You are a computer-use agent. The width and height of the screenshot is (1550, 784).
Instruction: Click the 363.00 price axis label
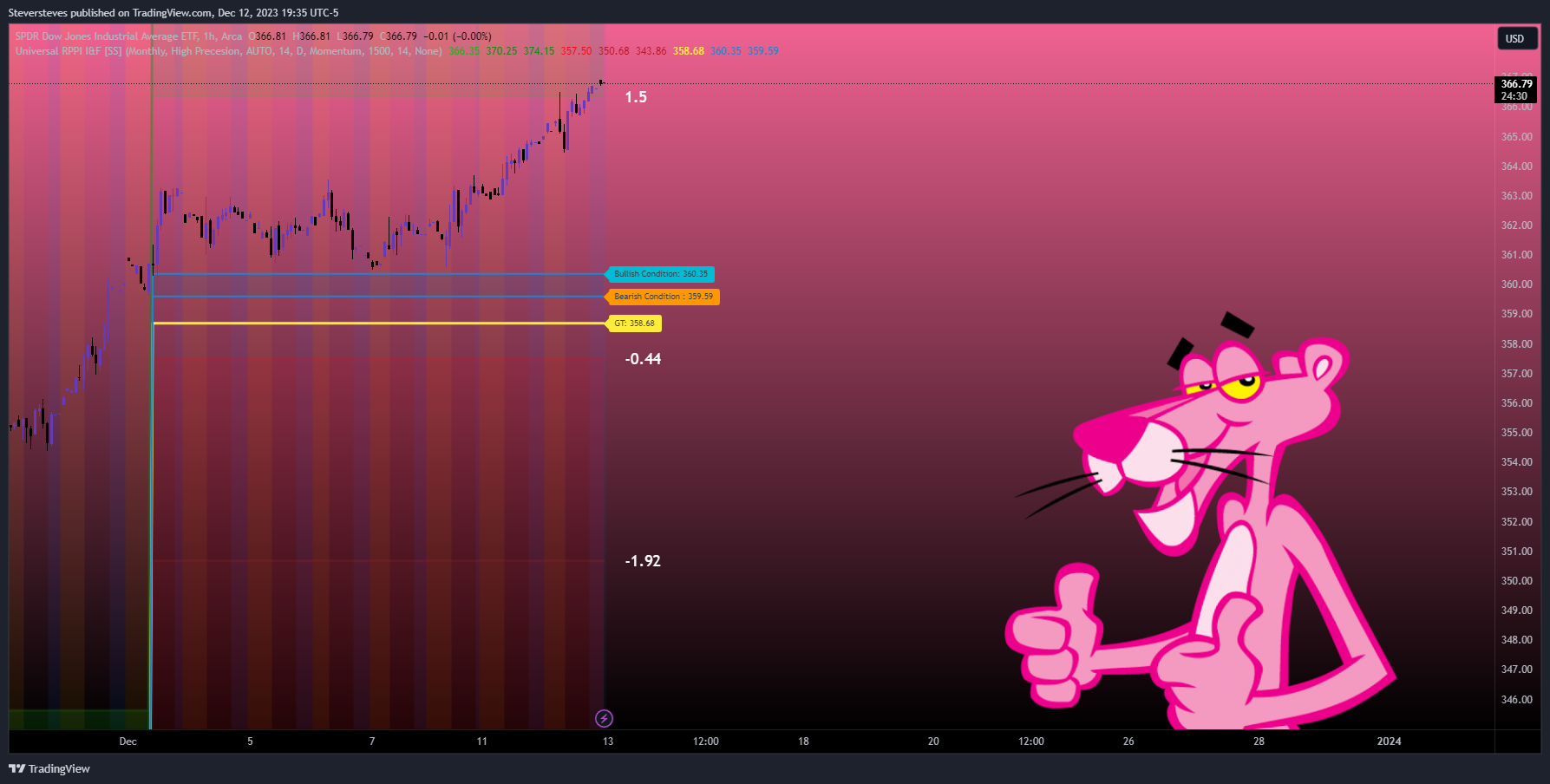click(x=1516, y=196)
